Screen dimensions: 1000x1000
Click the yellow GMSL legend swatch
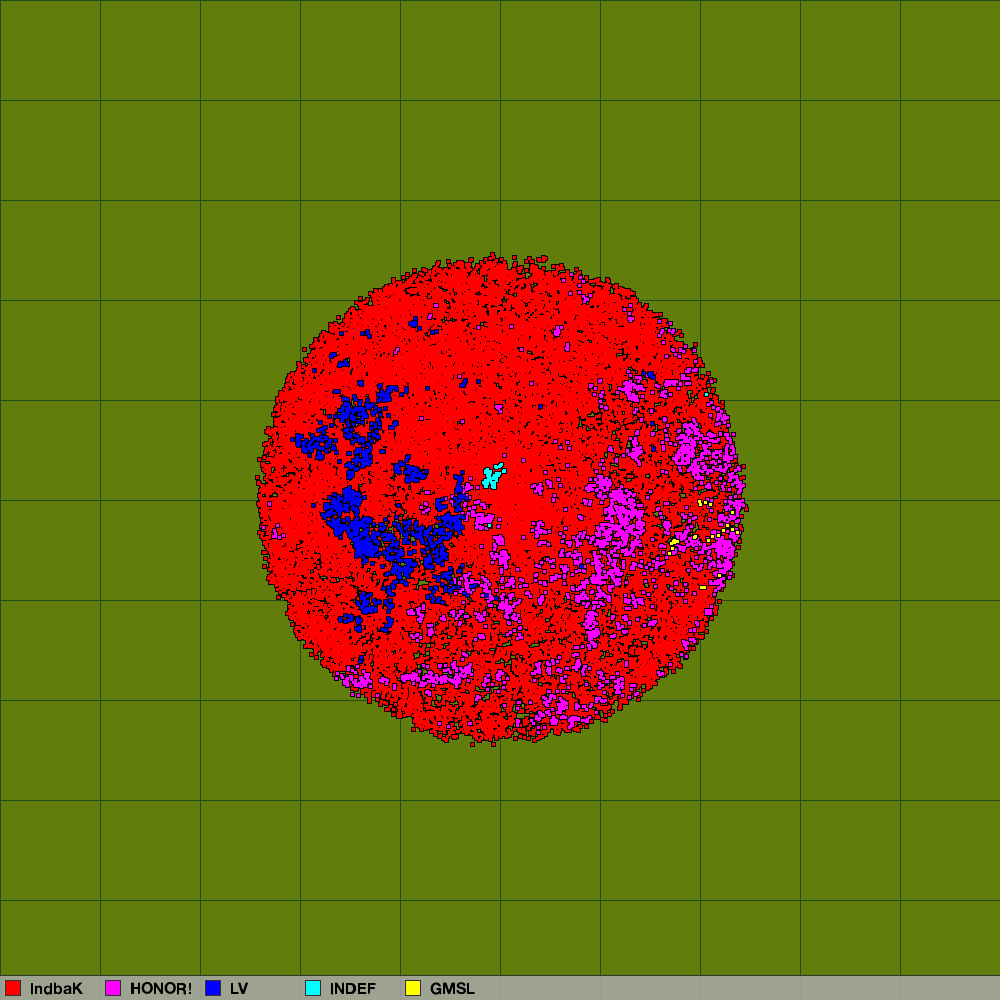click(x=413, y=988)
